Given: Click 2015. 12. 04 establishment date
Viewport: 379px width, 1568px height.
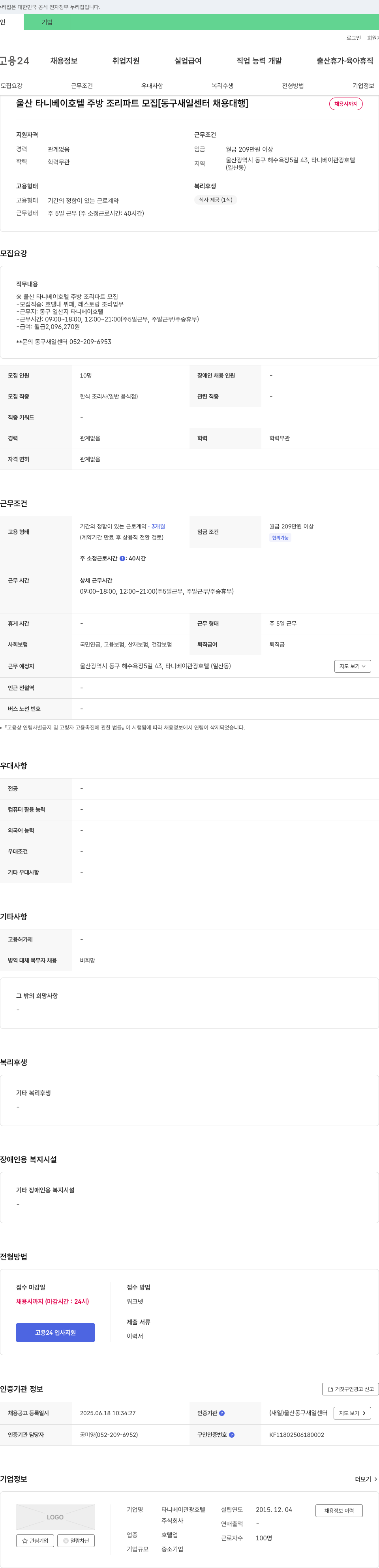Looking at the screenshot, I should point(274,1510).
